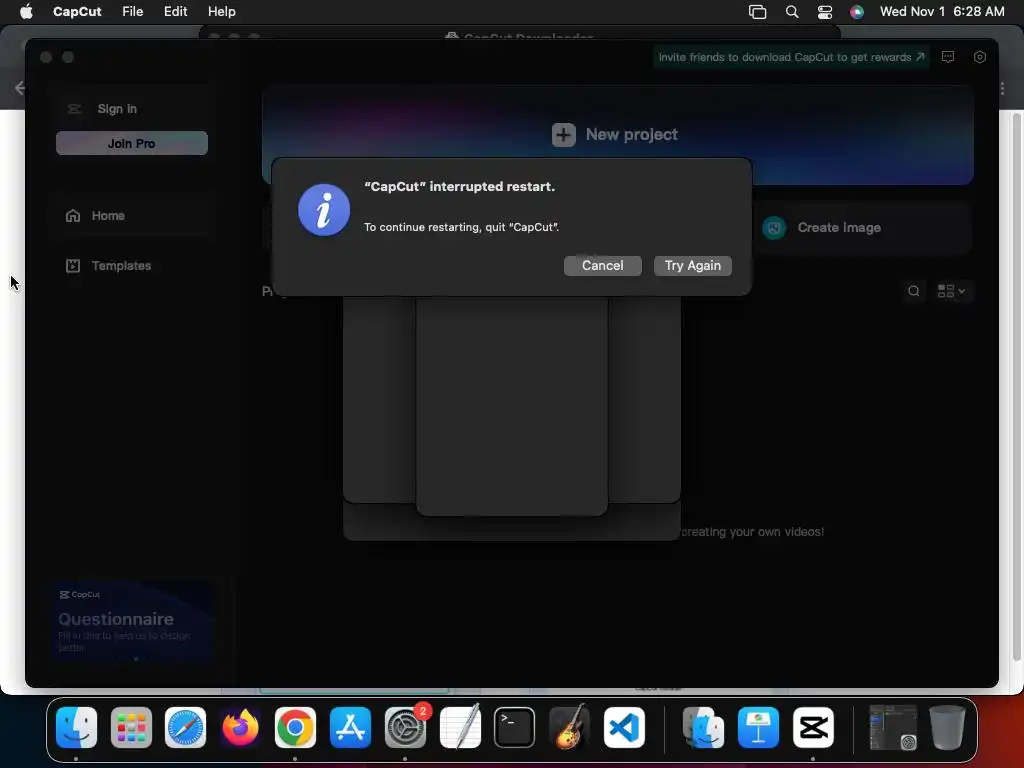Click the Home house icon
Image resolution: width=1024 pixels, height=768 pixels.
click(x=73, y=216)
